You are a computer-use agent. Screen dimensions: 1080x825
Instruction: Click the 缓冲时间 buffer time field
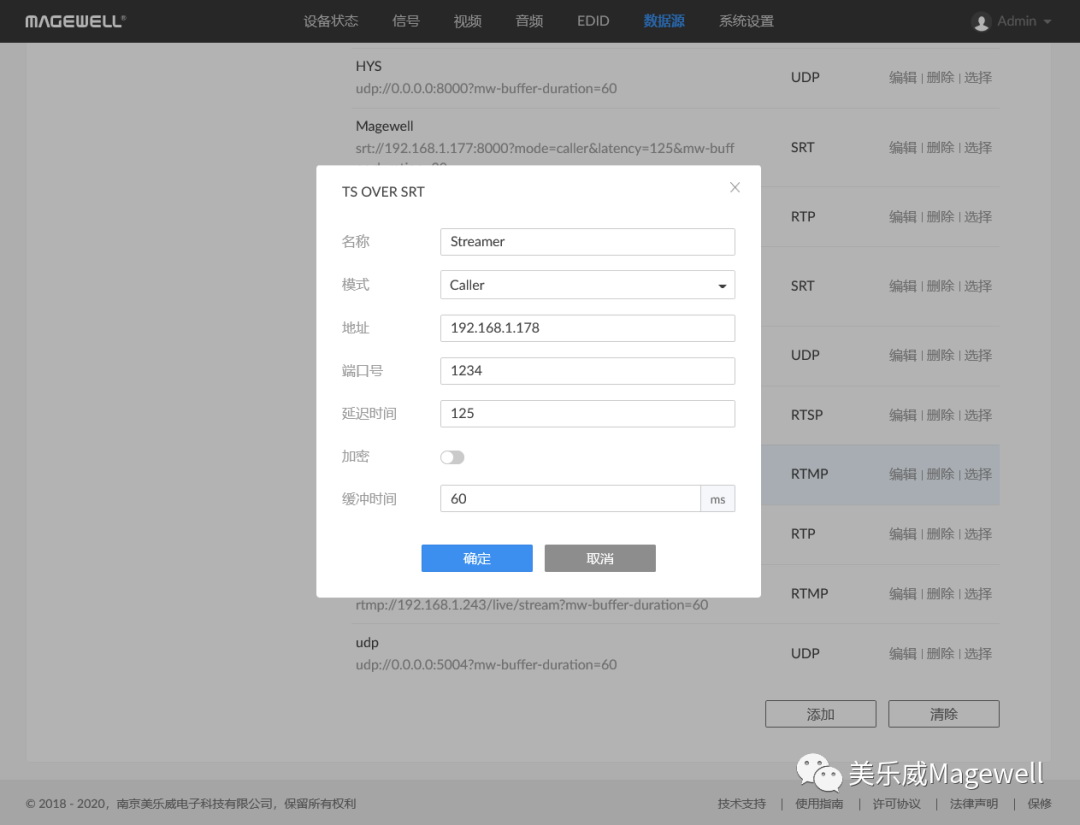pyautogui.click(x=570, y=499)
